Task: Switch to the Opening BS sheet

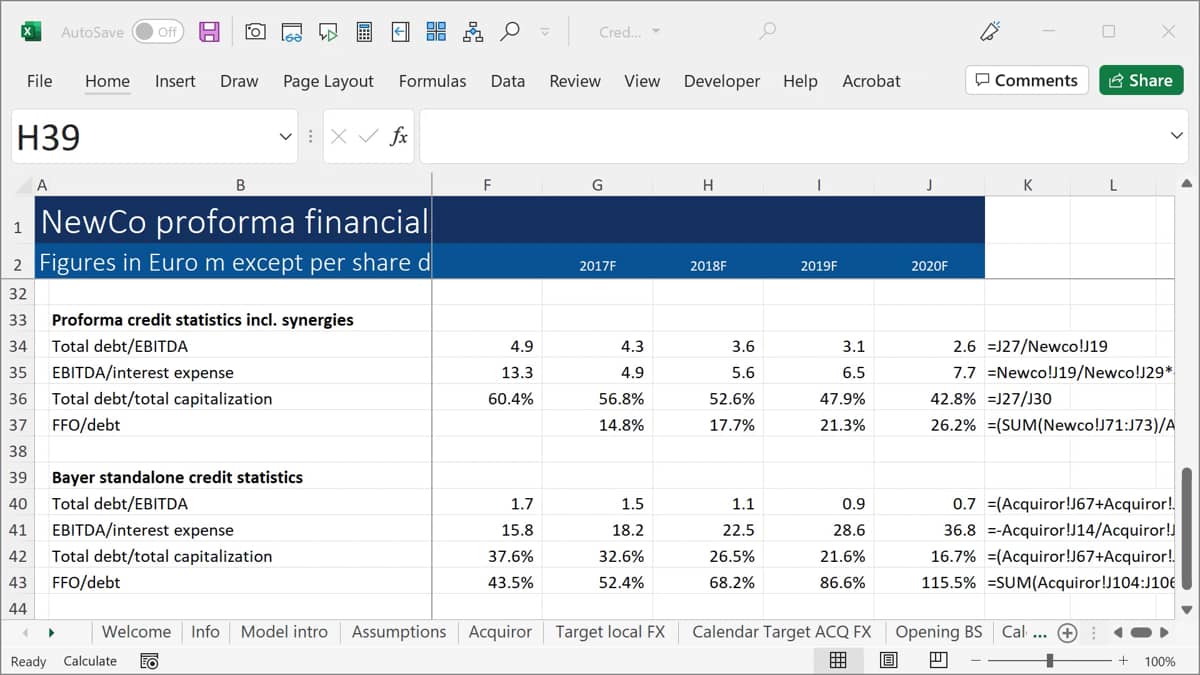Action: pyautogui.click(x=939, y=632)
